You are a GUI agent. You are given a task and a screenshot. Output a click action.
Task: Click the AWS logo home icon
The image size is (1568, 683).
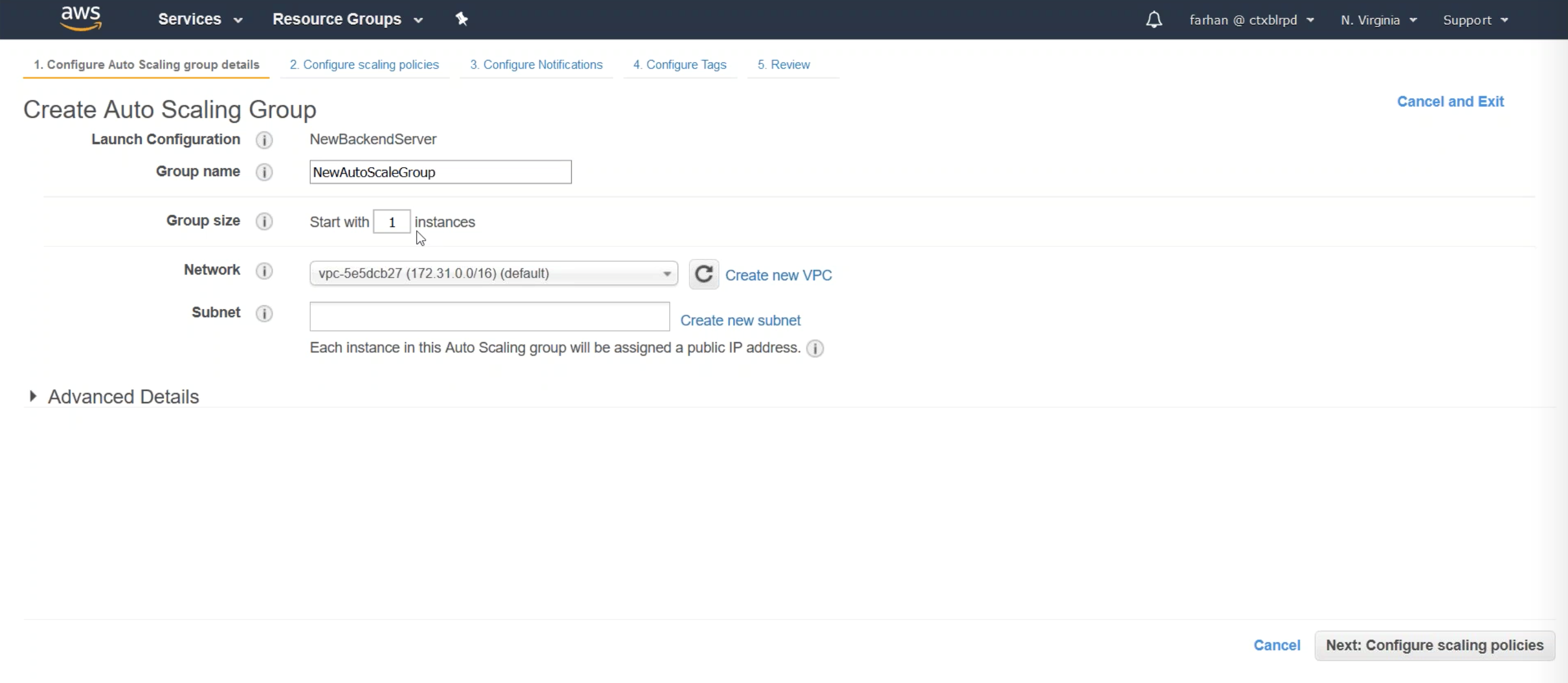click(x=80, y=18)
